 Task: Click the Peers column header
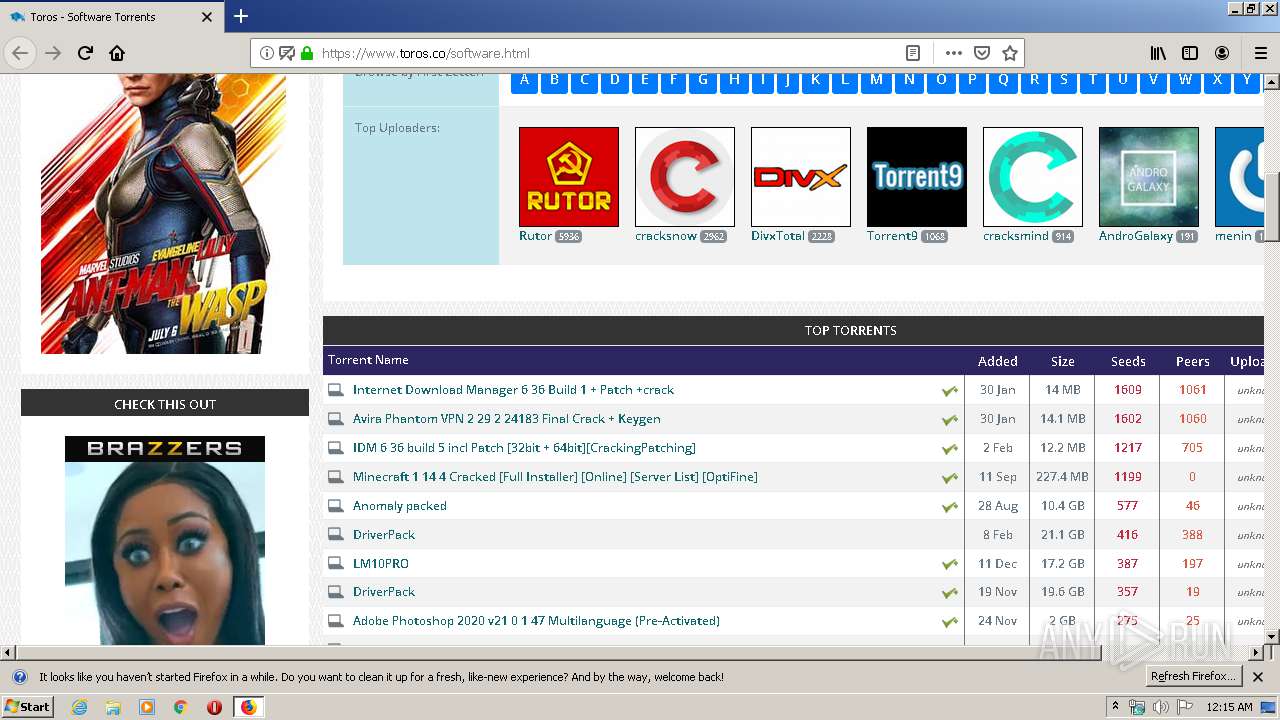point(1192,361)
